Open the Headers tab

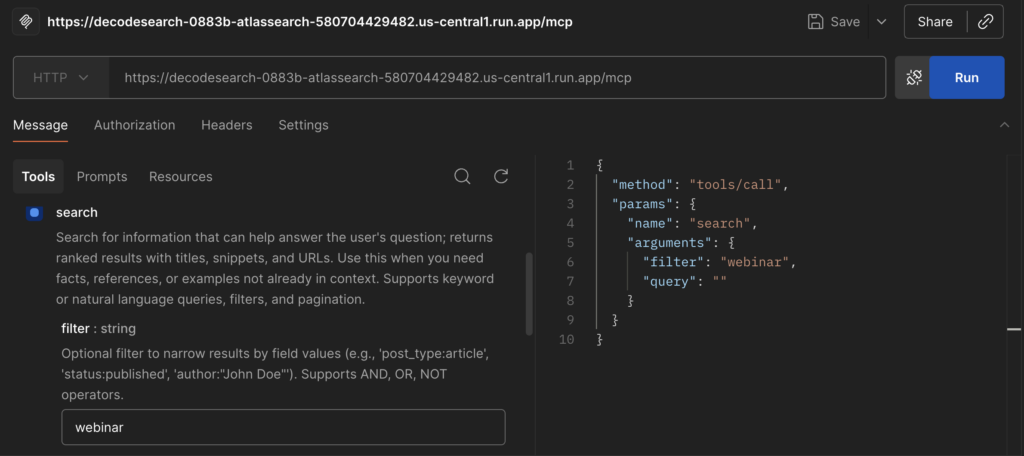[226, 125]
